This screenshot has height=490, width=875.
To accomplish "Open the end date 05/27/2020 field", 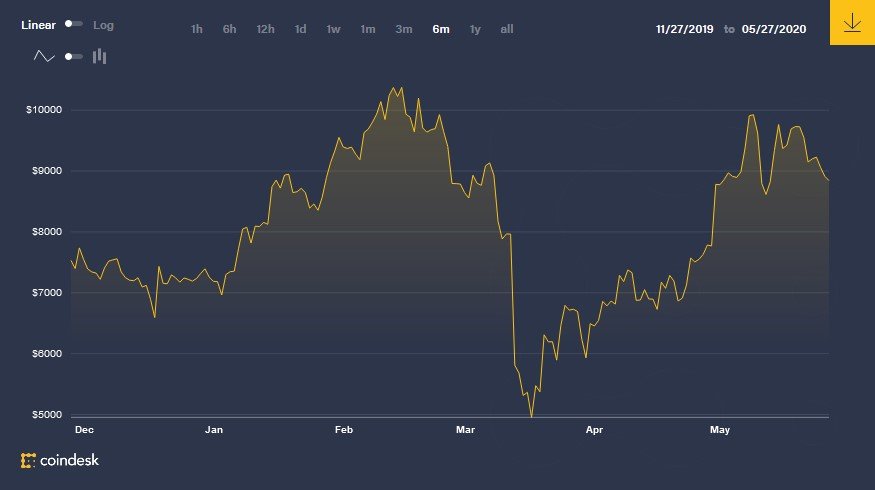I will 774,29.
